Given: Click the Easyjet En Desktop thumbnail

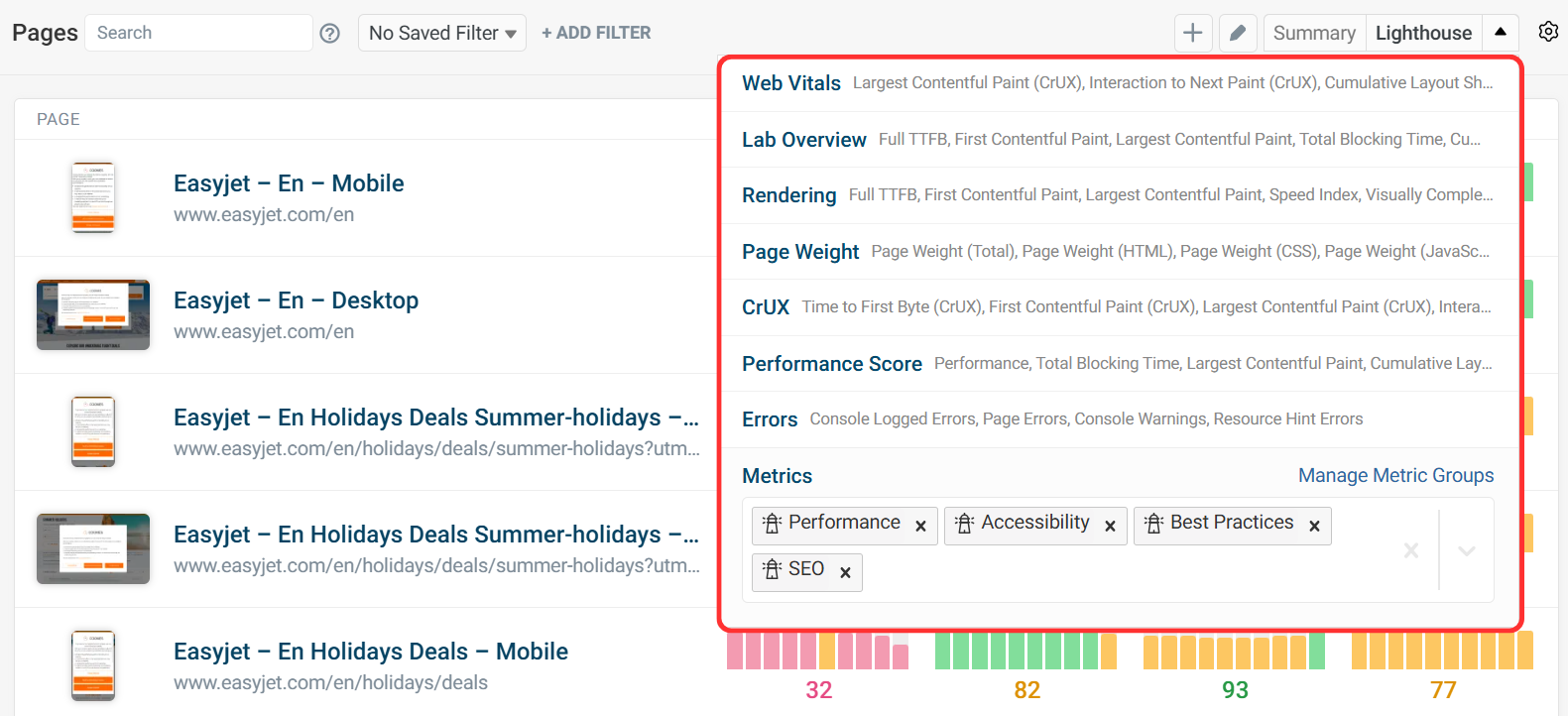Looking at the screenshot, I should (x=93, y=314).
